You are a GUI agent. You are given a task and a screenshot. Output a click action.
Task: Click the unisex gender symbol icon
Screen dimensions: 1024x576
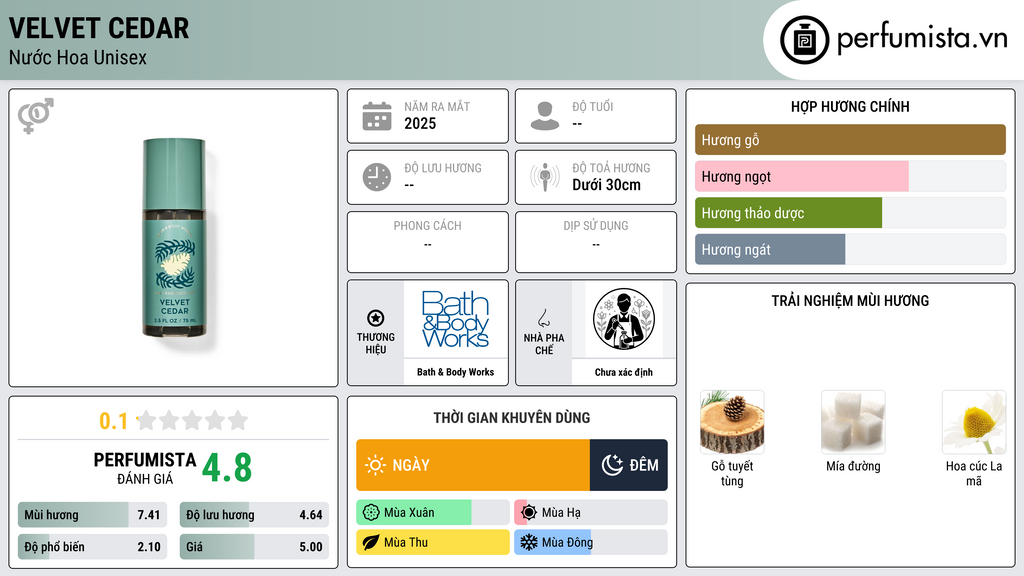(36, 116)
